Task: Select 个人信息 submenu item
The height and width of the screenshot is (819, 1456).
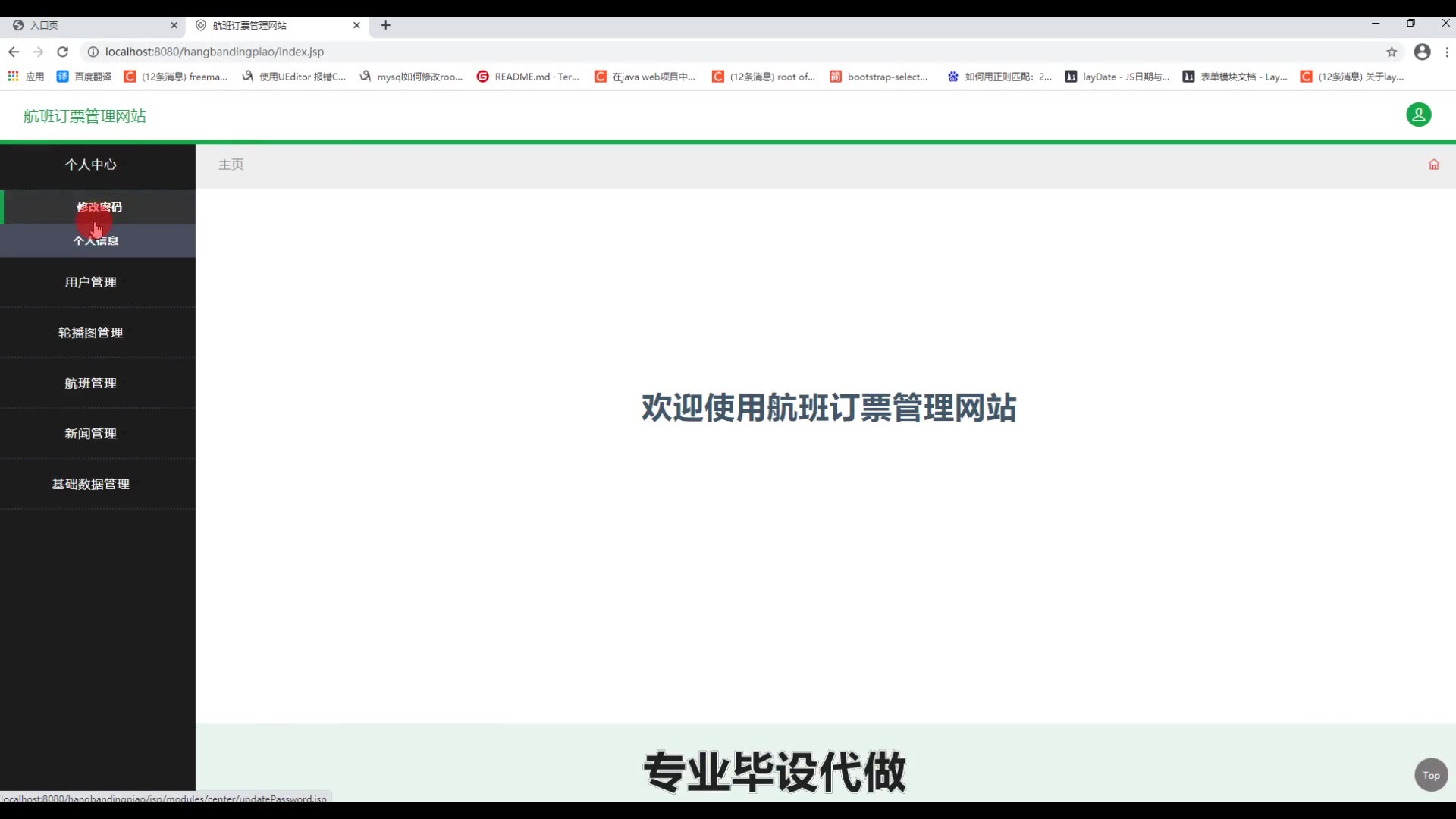Action: [x=96, y=241]
